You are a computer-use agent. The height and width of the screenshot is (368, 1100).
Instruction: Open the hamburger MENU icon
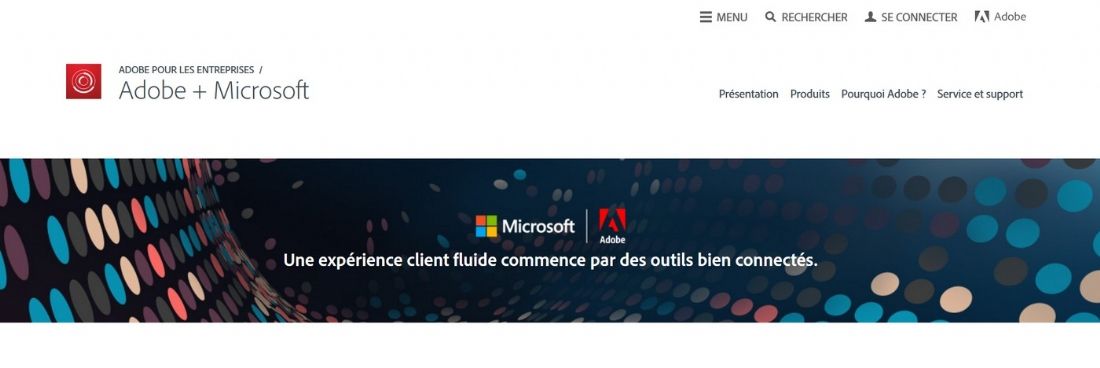[x=706, y=17]
